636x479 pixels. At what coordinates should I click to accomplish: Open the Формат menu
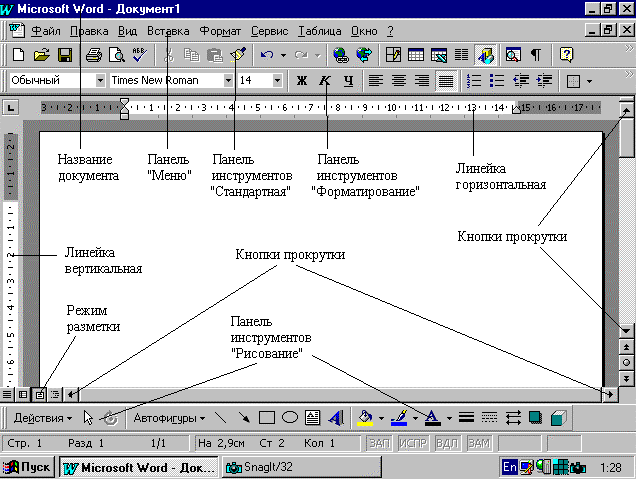[219, 31]
